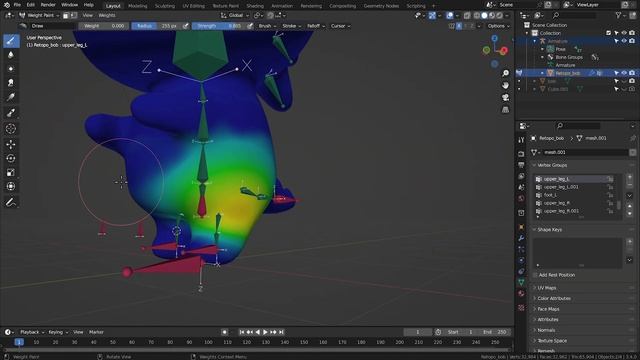
Task: Open the Options dropdown in viewport
Action: click(498, 26)
